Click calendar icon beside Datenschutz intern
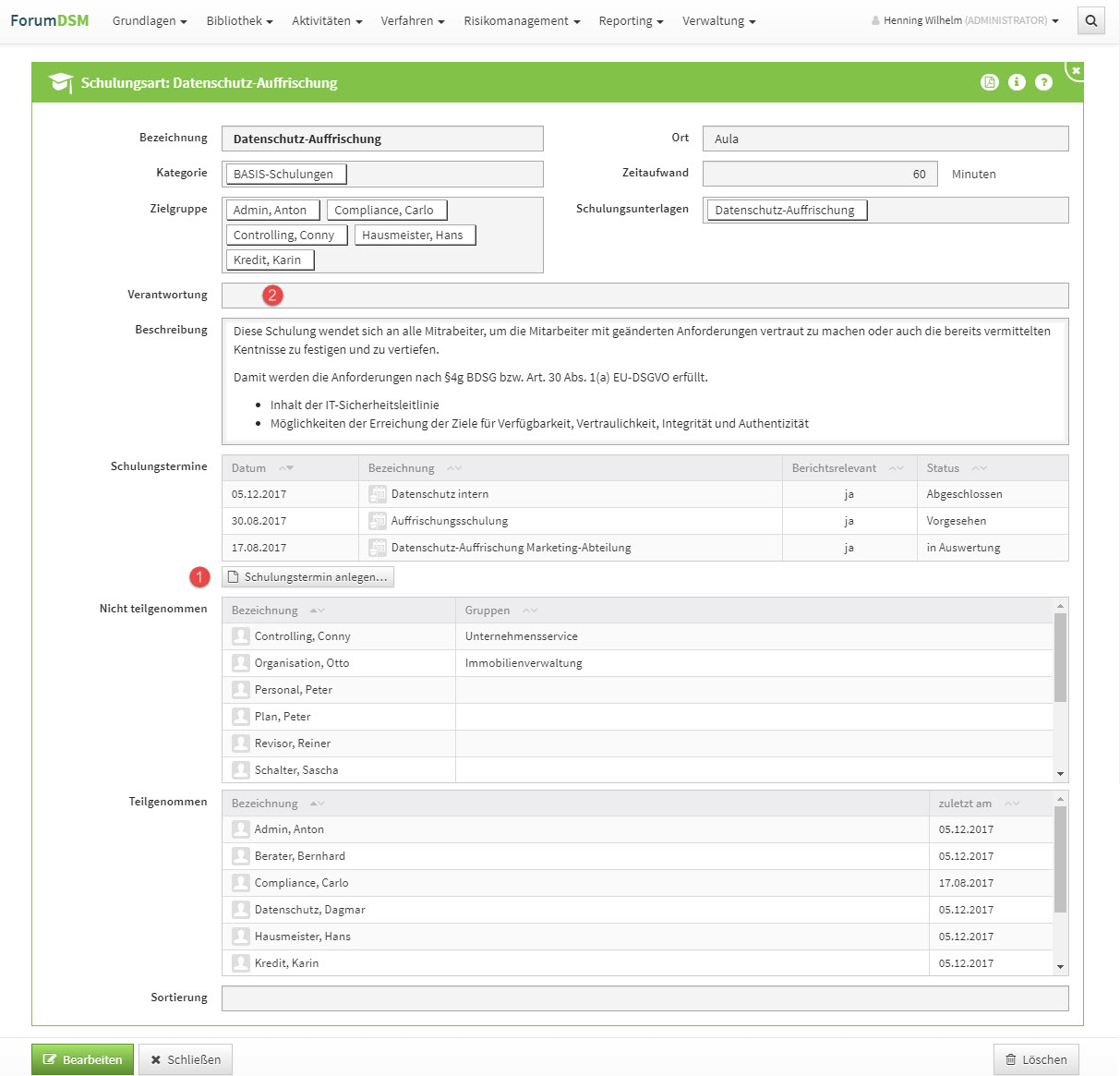Screen dimensions: 1120x1076 (x=377, y=494)
